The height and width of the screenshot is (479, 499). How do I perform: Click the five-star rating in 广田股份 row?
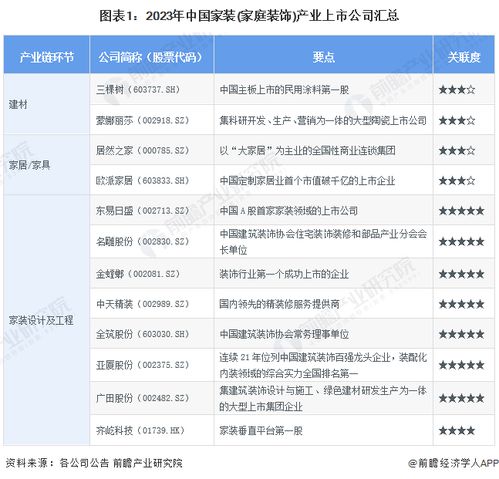point(461,398)
